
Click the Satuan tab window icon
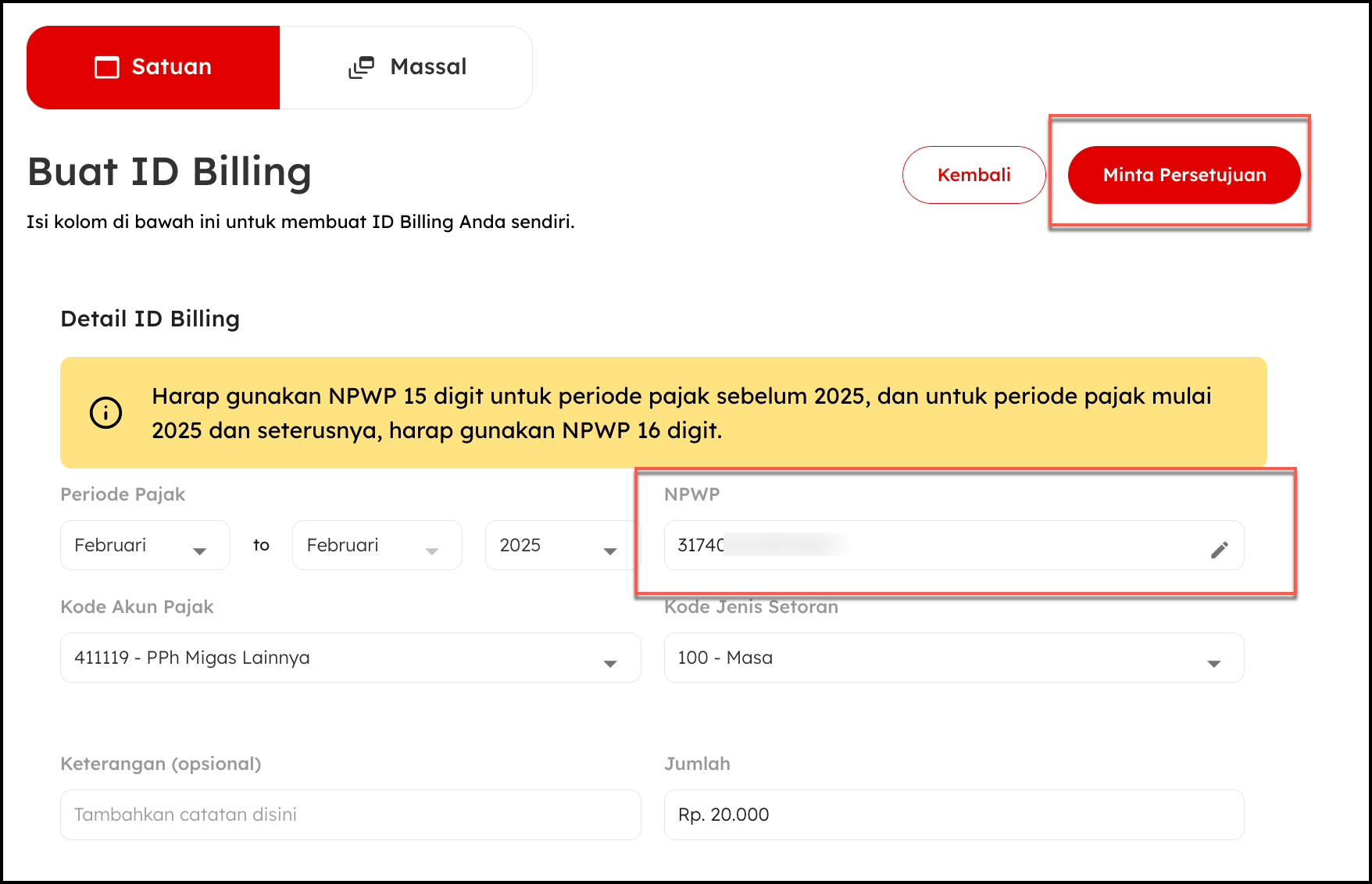pos(107,67)
